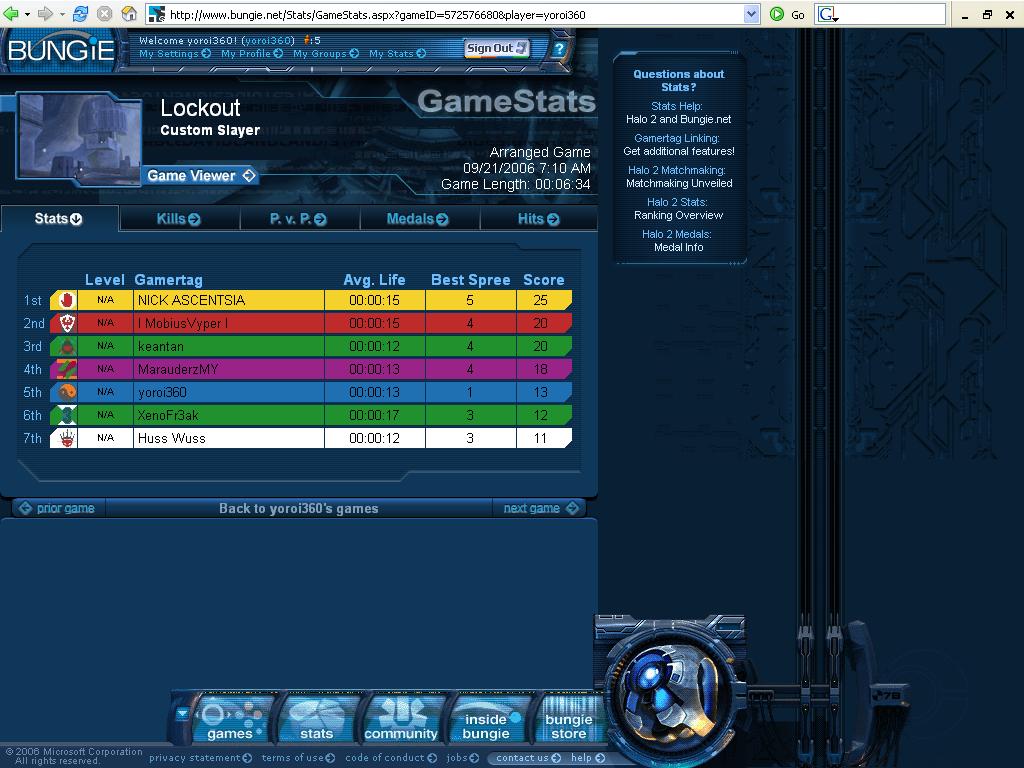Open the terms of use link
The height and width of the screenshot is (768, 1024).
tap(298, 758)
